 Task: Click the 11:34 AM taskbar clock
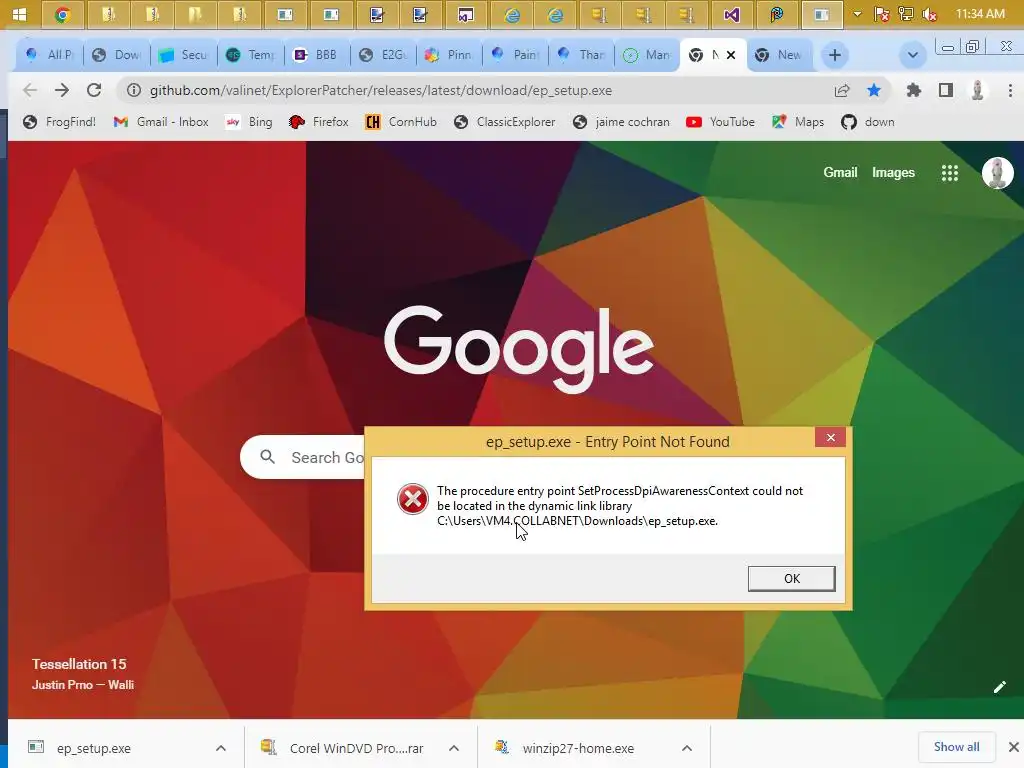[980, 14]
